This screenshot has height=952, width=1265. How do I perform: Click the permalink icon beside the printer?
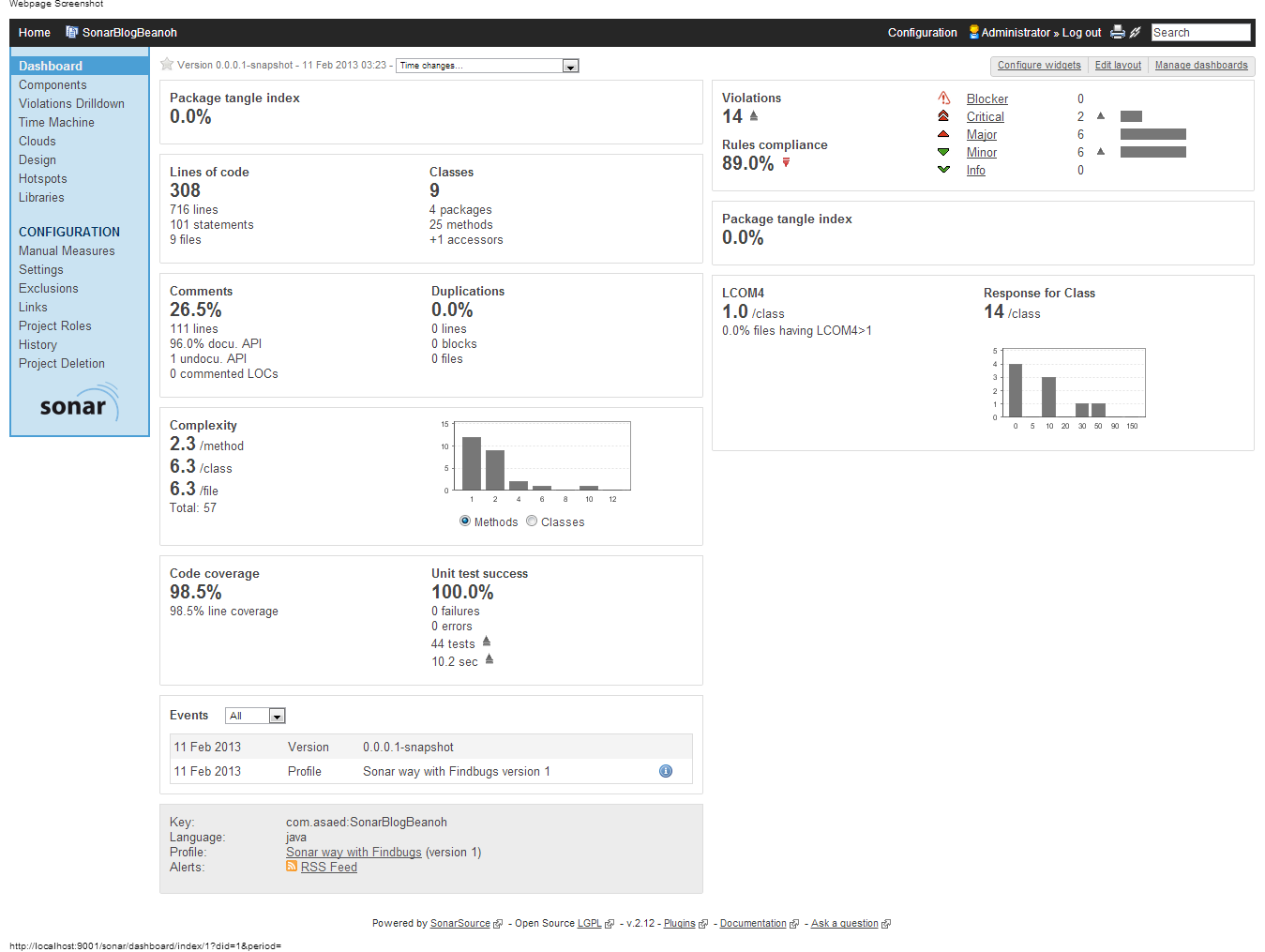click(1136, 32)
